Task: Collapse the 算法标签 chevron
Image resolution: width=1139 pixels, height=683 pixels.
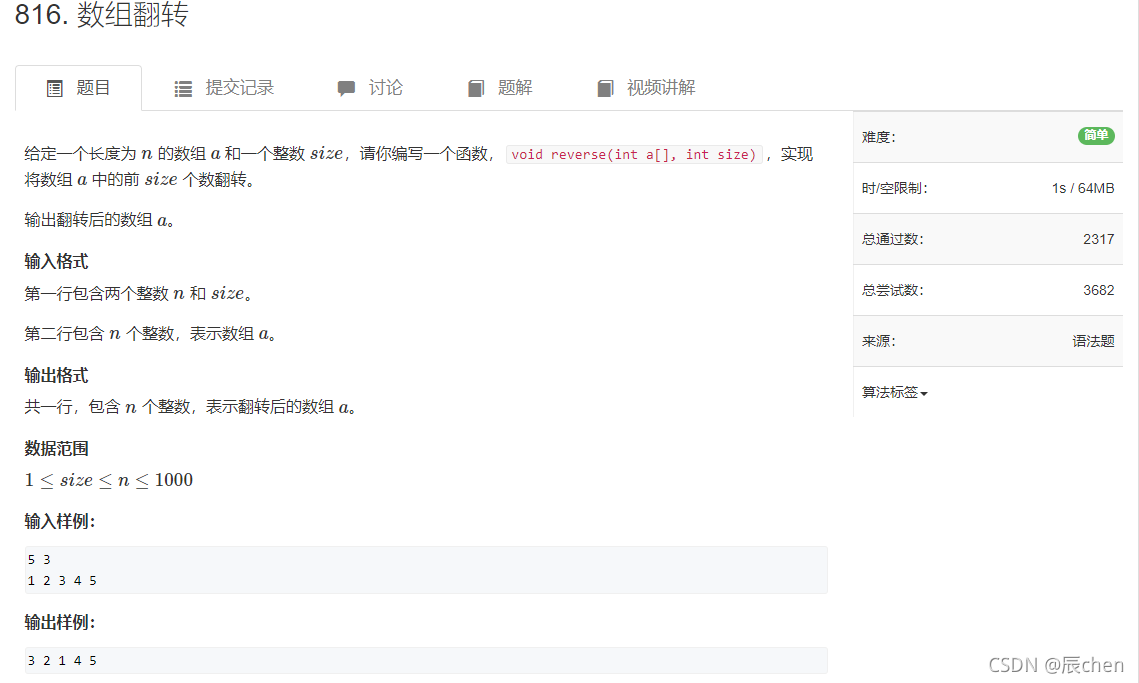Action: point(921,392)
